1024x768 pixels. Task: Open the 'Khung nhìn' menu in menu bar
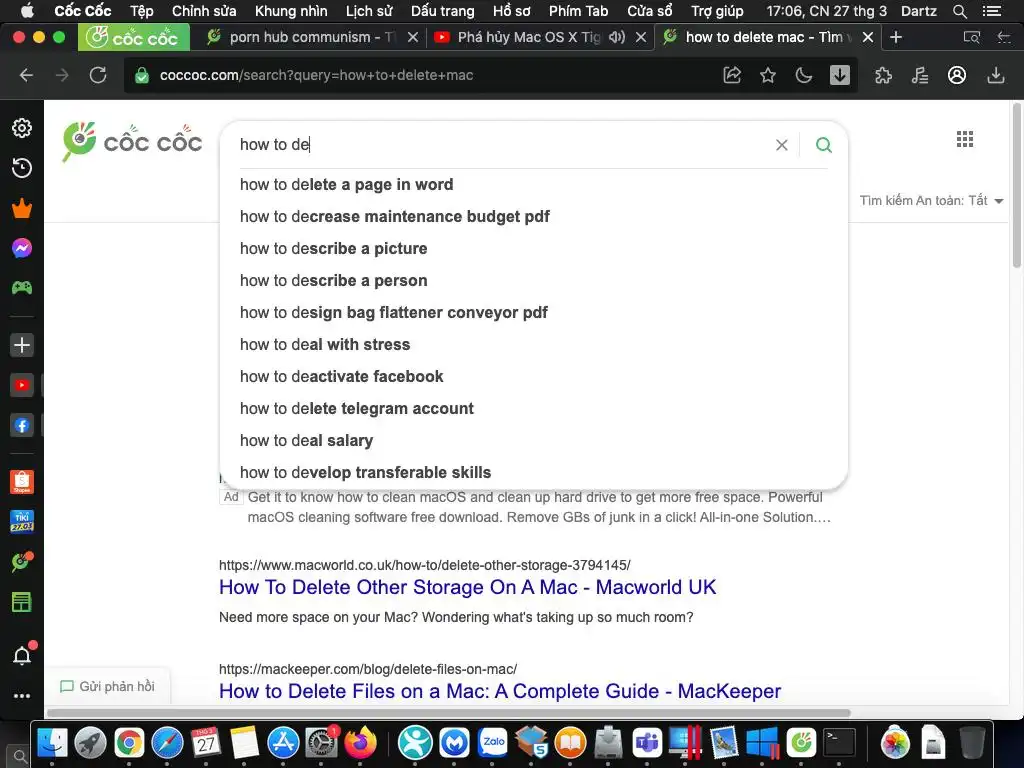(291, 11)
